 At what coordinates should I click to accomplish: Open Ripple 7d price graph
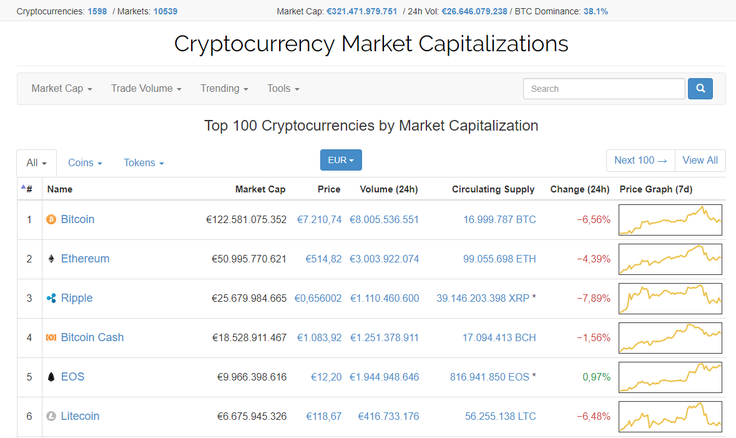670,299
